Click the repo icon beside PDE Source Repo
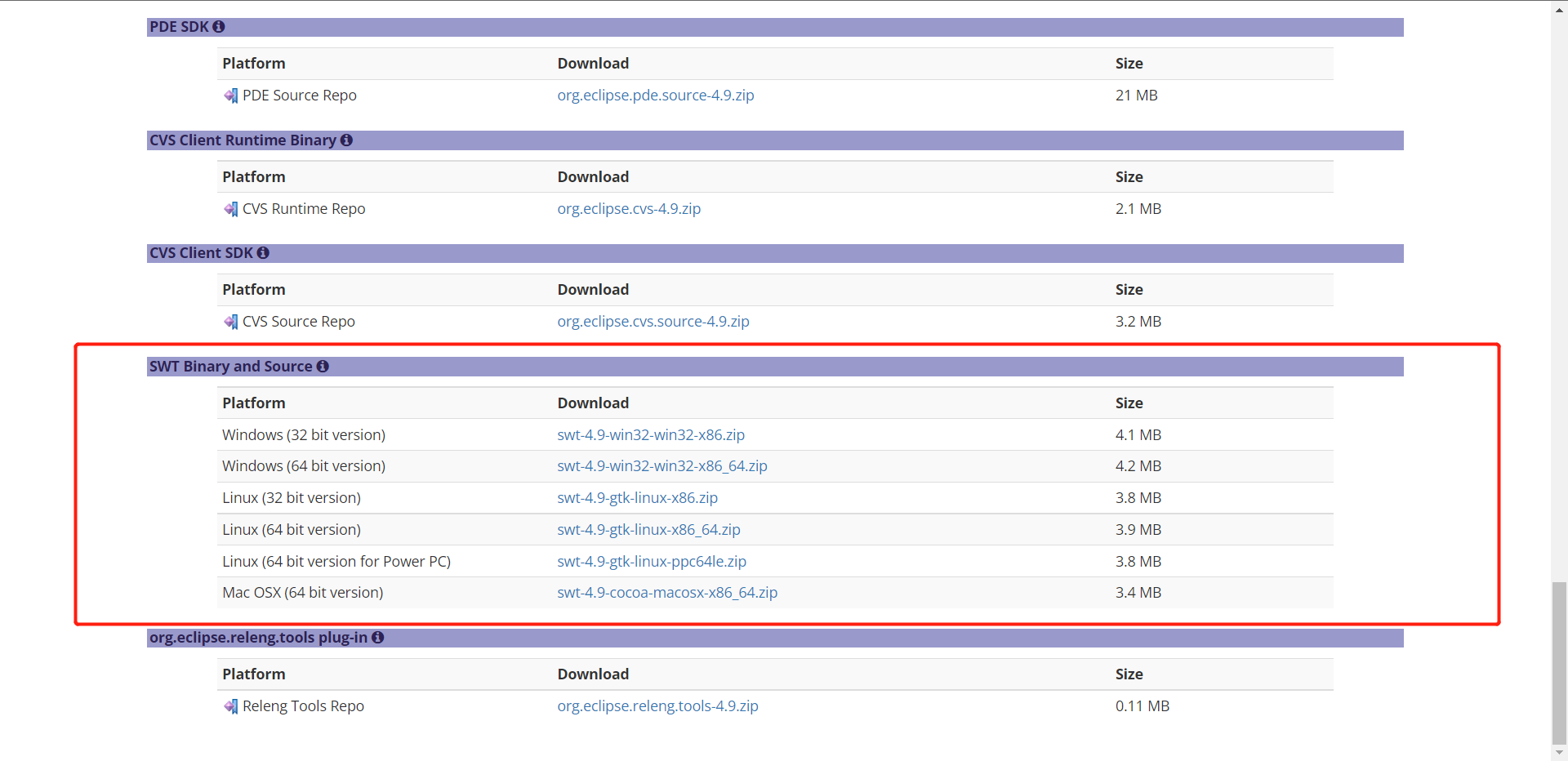The height and width of the screenshot is (761, 1568). point(231,96)
